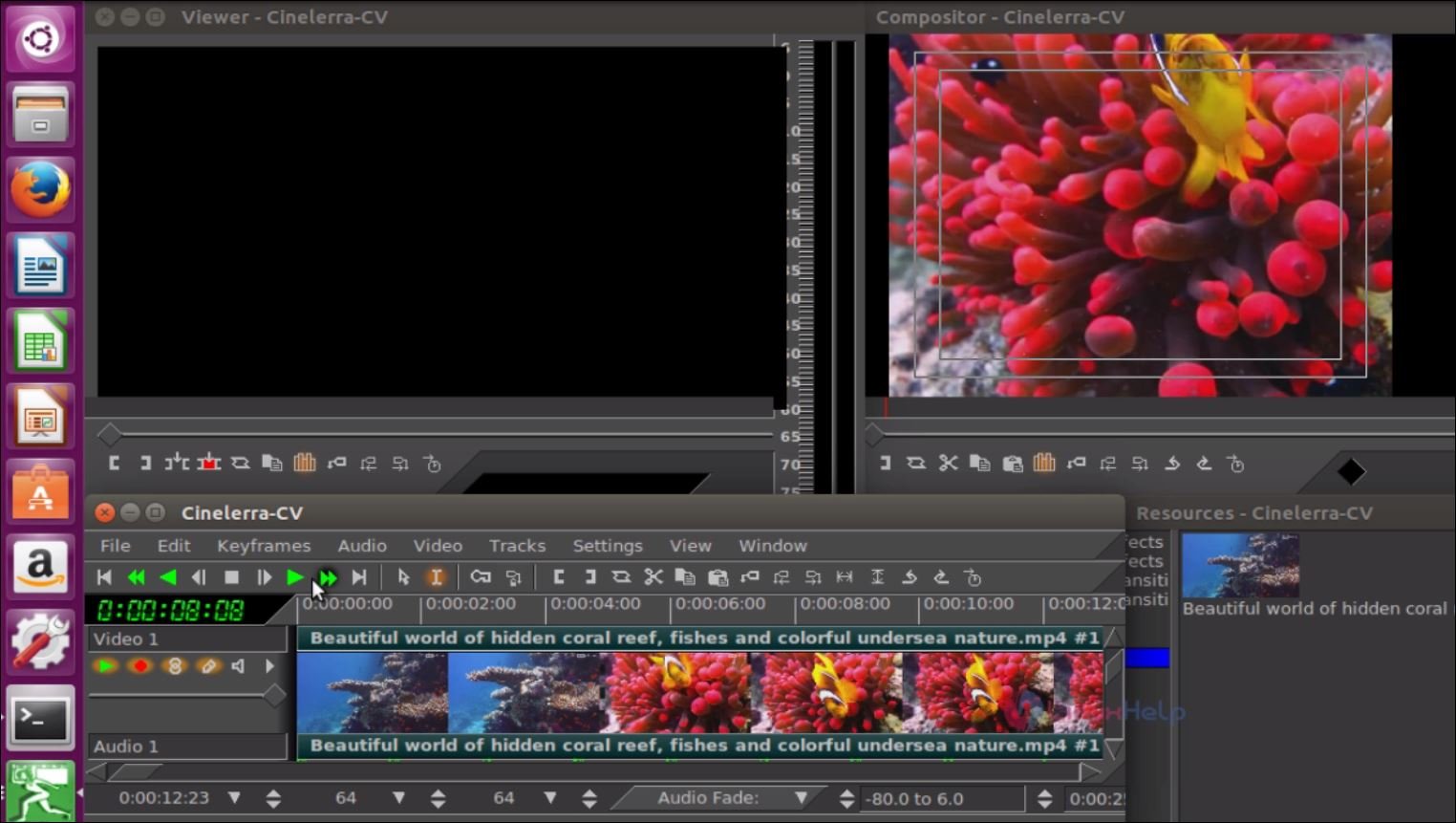Set in point in the Viewer window
Viewport: 1456px width, 823px height.
(x=114, y=464)
